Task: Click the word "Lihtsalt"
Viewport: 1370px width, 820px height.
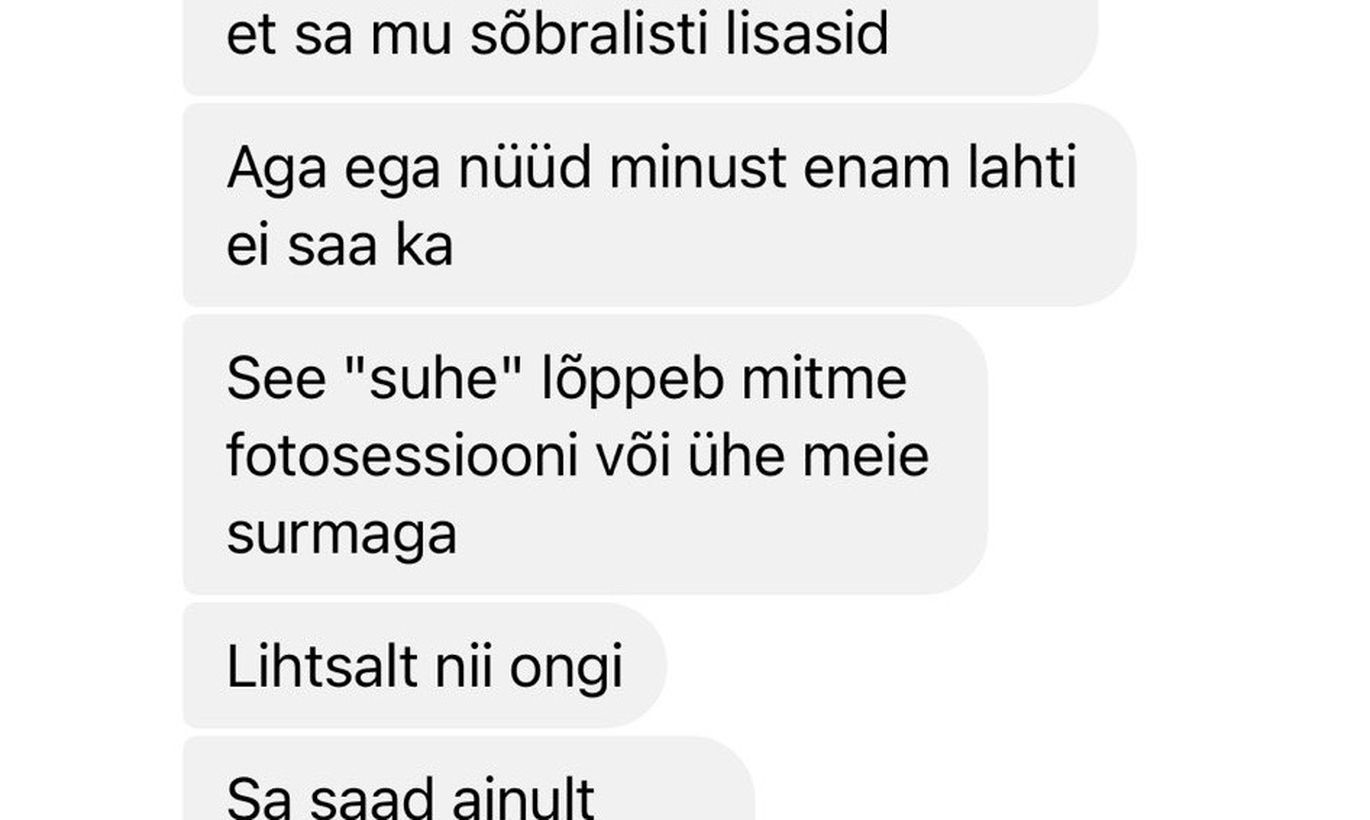Action: pos(321,666)
